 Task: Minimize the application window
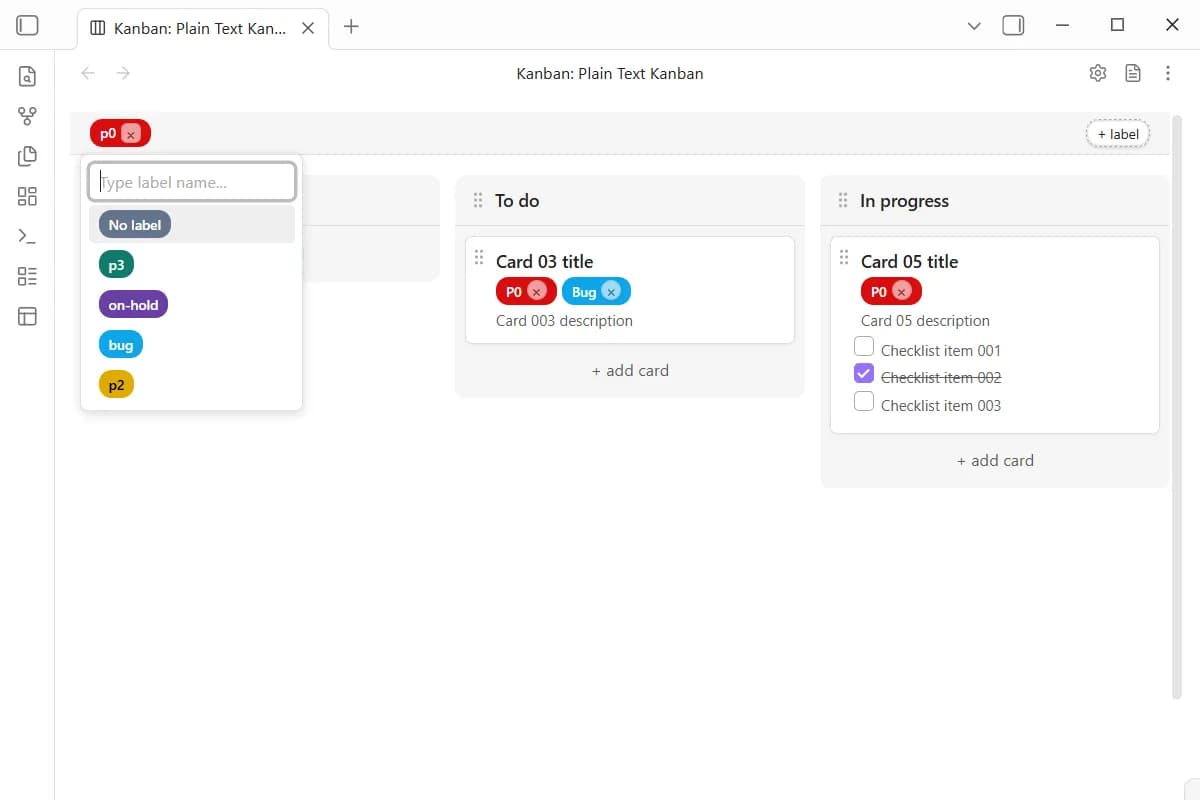(1062, 25)
